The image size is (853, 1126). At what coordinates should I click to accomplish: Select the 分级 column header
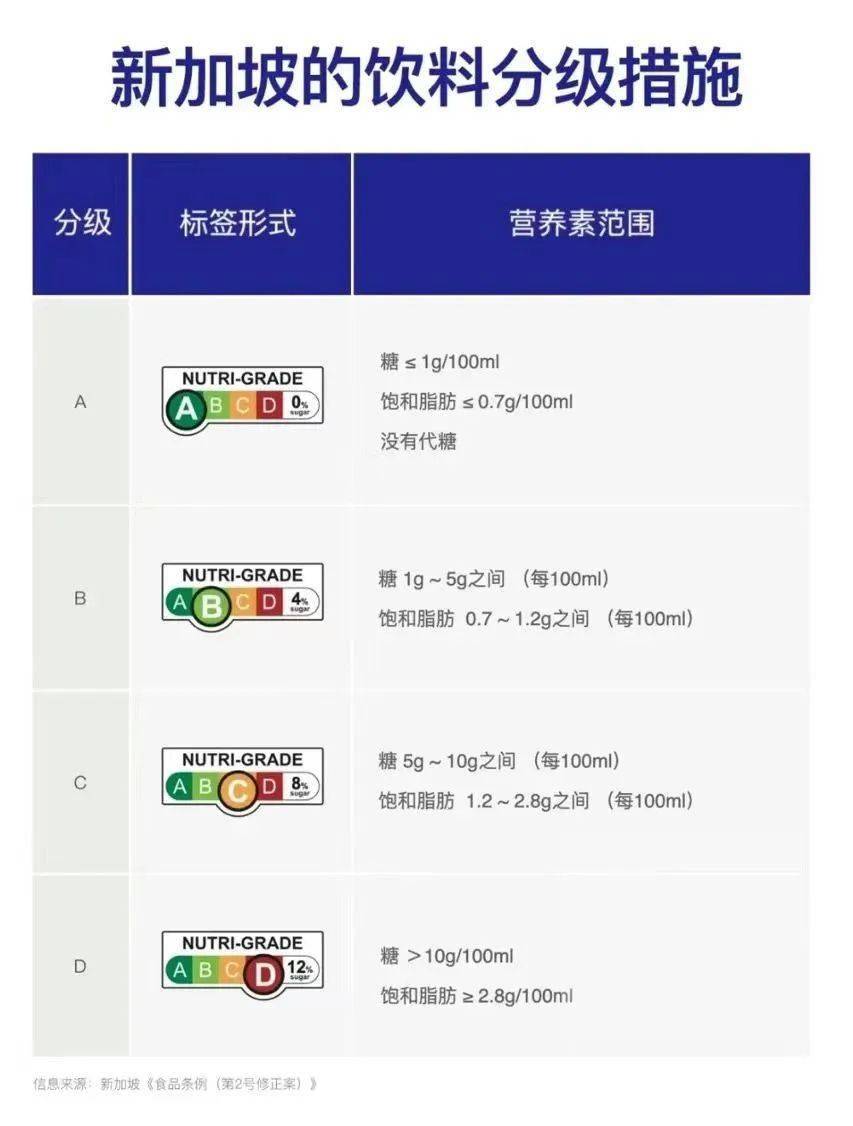point(81,223)
